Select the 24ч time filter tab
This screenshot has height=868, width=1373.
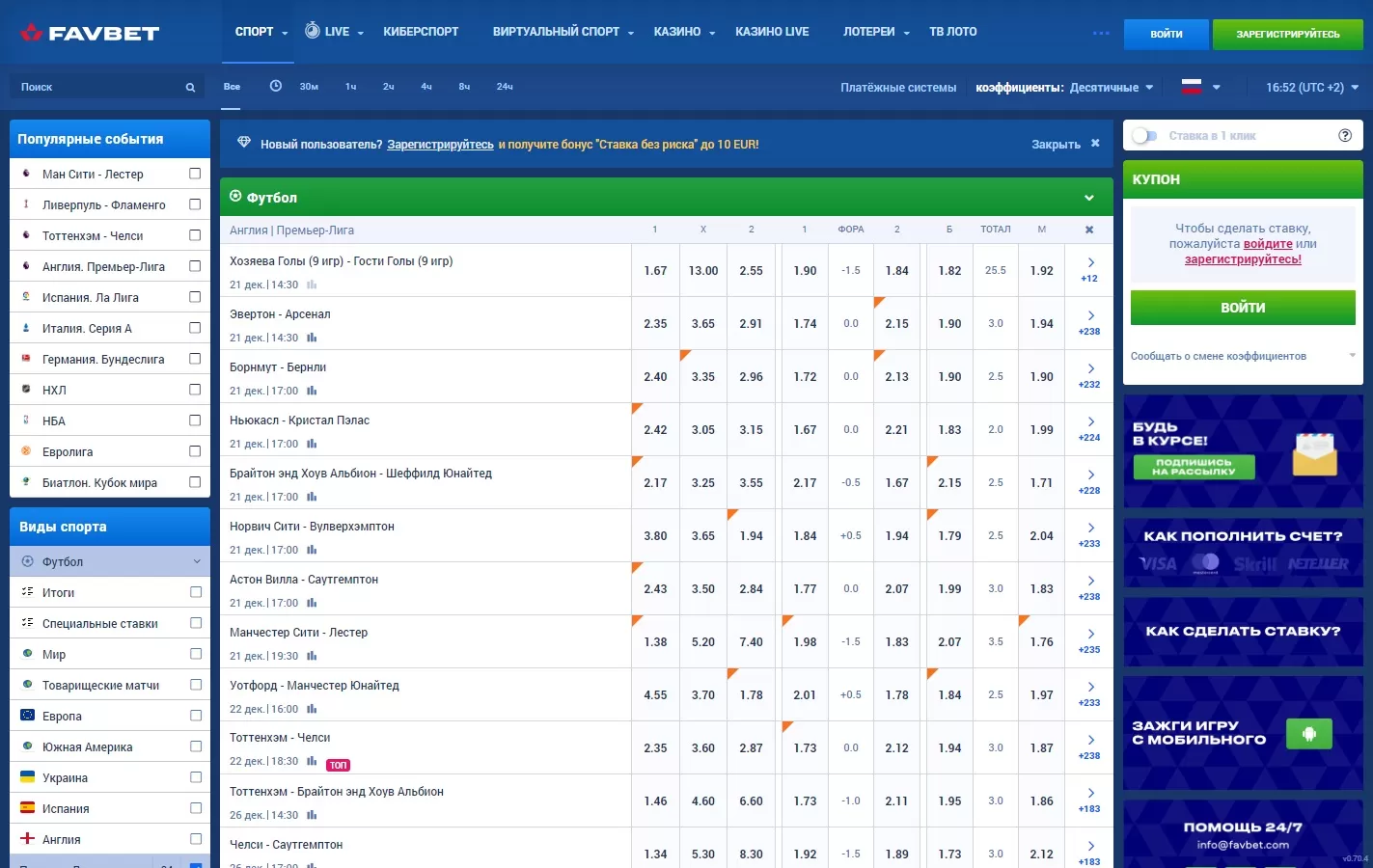coord(505,87)
